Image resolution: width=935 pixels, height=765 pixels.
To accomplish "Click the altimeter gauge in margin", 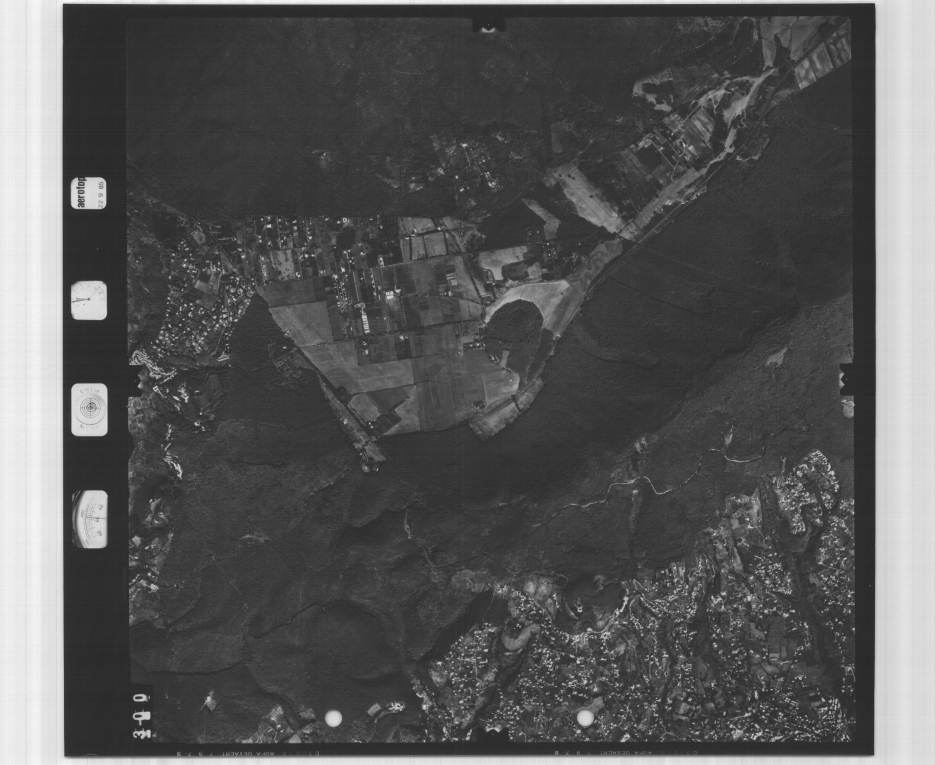I will (90, 519).
